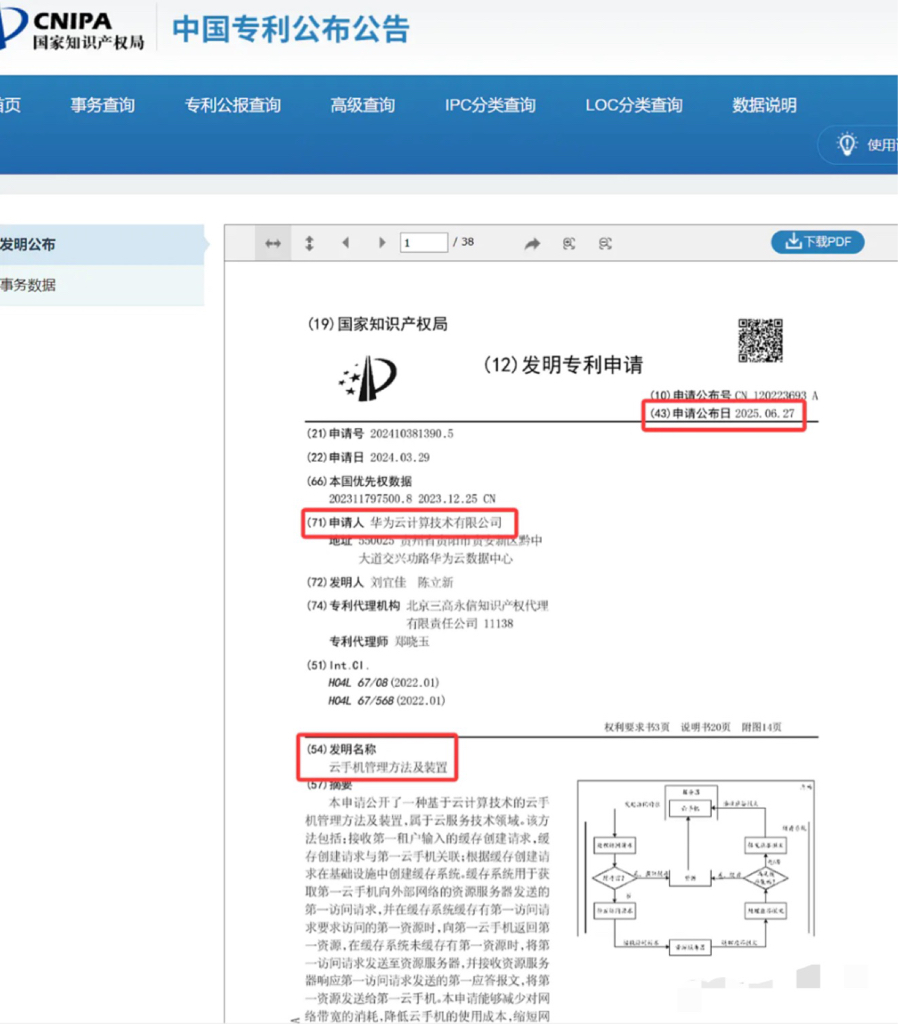This screenshot has height=1024, width=898.
Task: Click the QR code on the patent page
Action: pos(760,340)
